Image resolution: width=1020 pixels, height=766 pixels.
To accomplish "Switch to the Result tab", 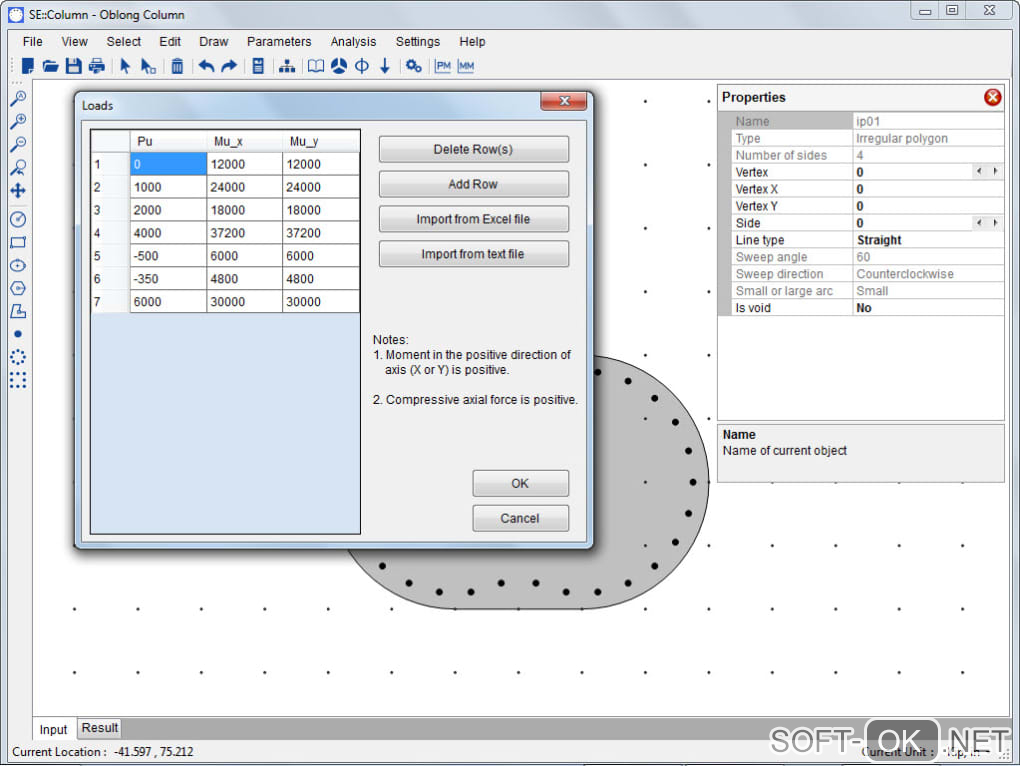I will (99, 728).
